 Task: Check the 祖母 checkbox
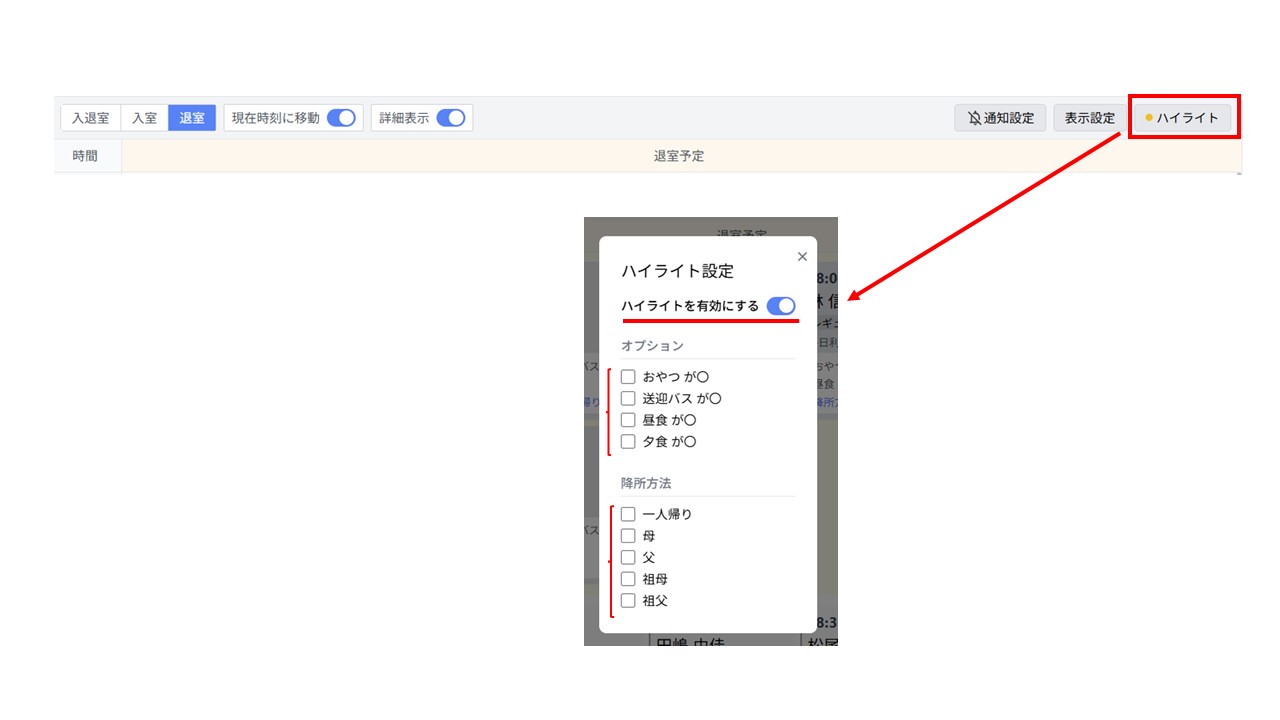click(628, 579)
